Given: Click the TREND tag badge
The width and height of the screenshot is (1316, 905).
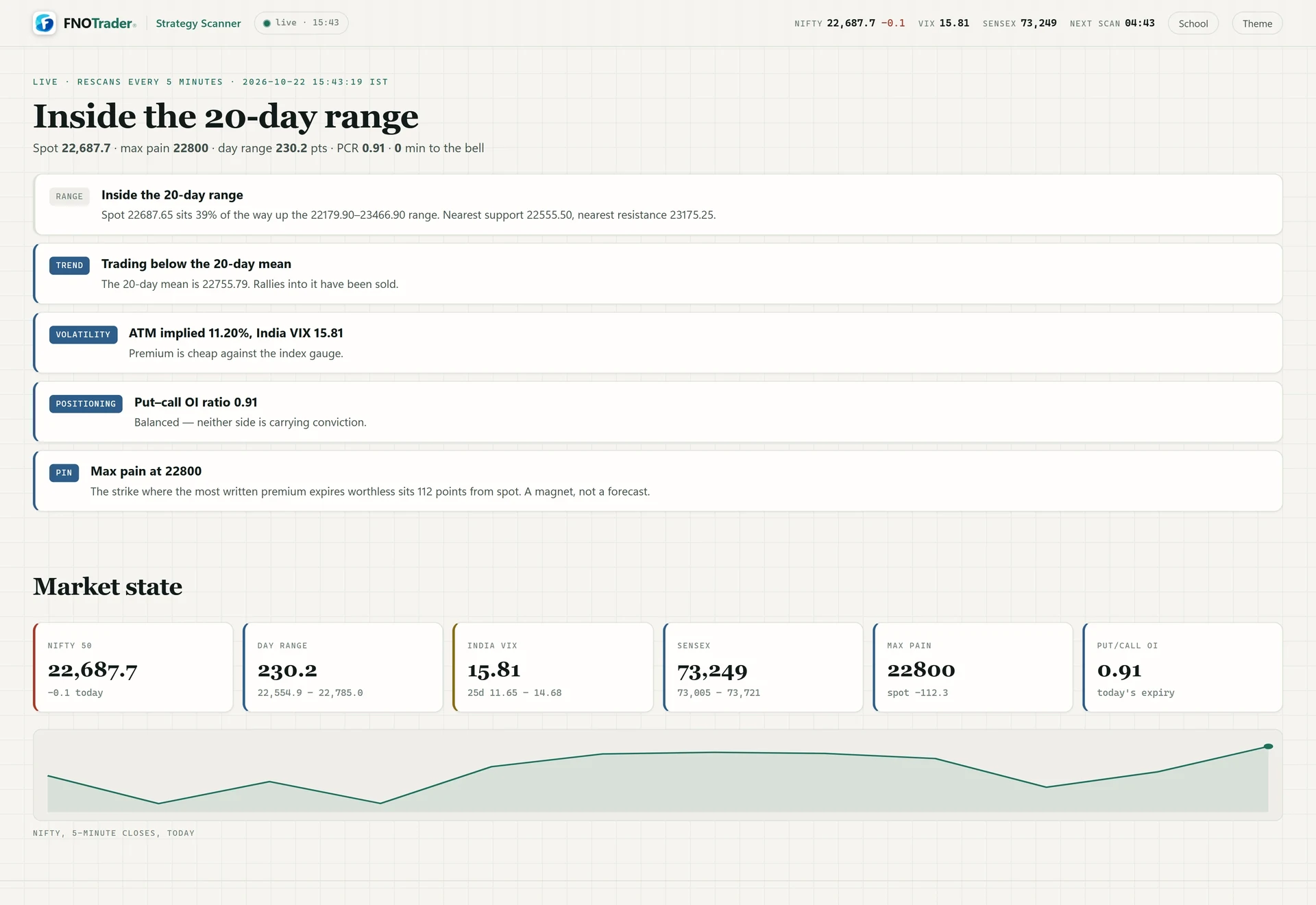Looking at the screenshot, I should coord(69,265).
